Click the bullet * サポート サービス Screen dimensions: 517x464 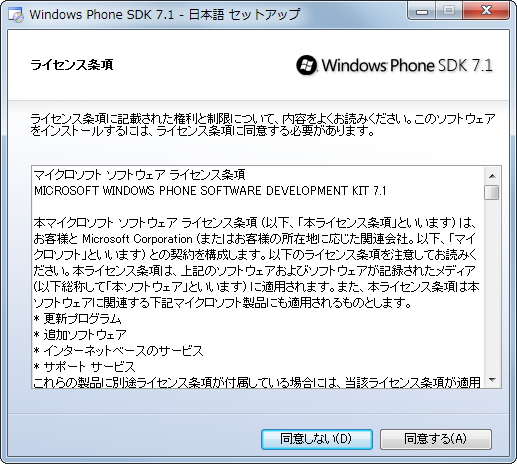point(85,367)
